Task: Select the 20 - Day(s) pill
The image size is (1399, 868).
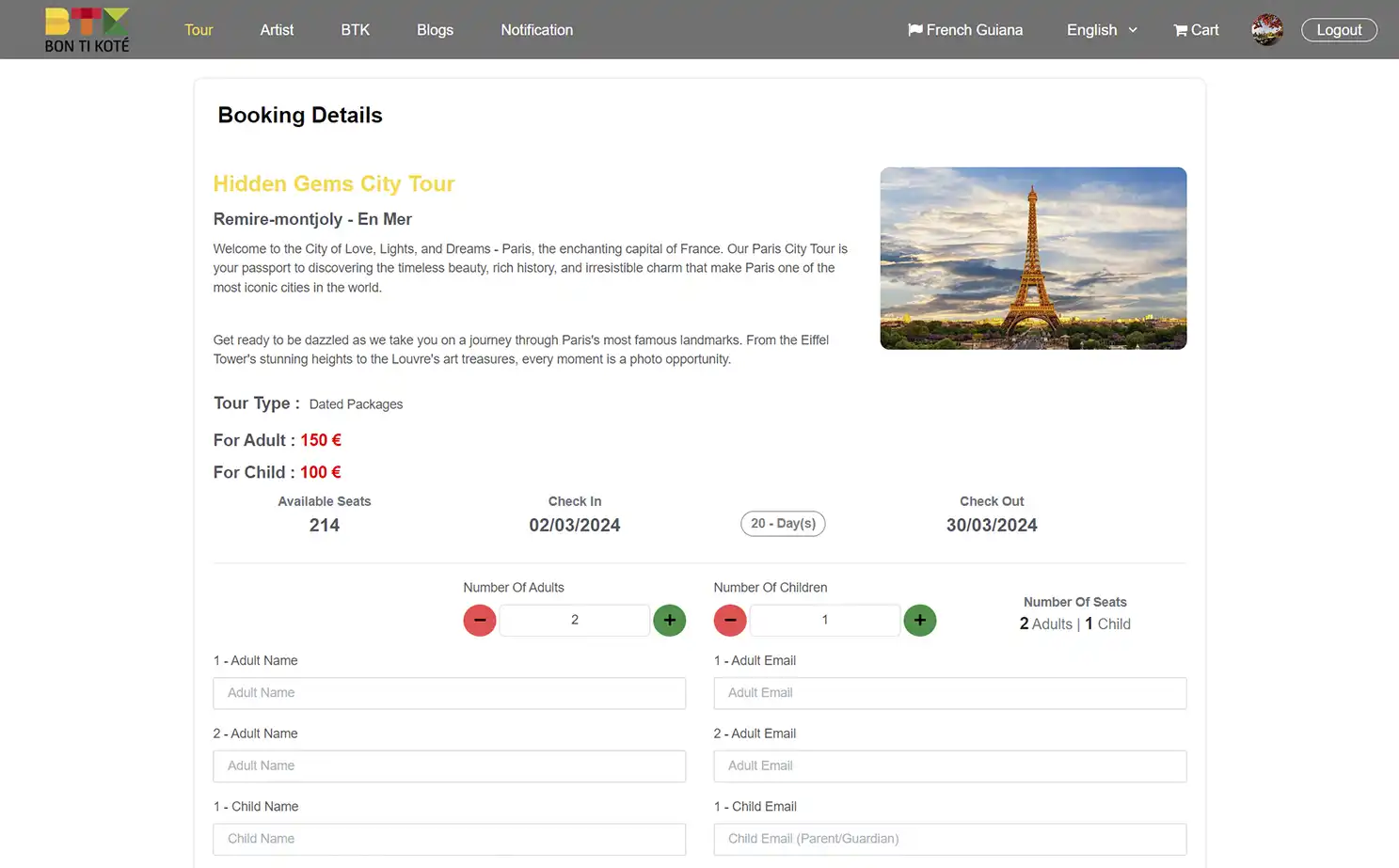Action: 783,523
